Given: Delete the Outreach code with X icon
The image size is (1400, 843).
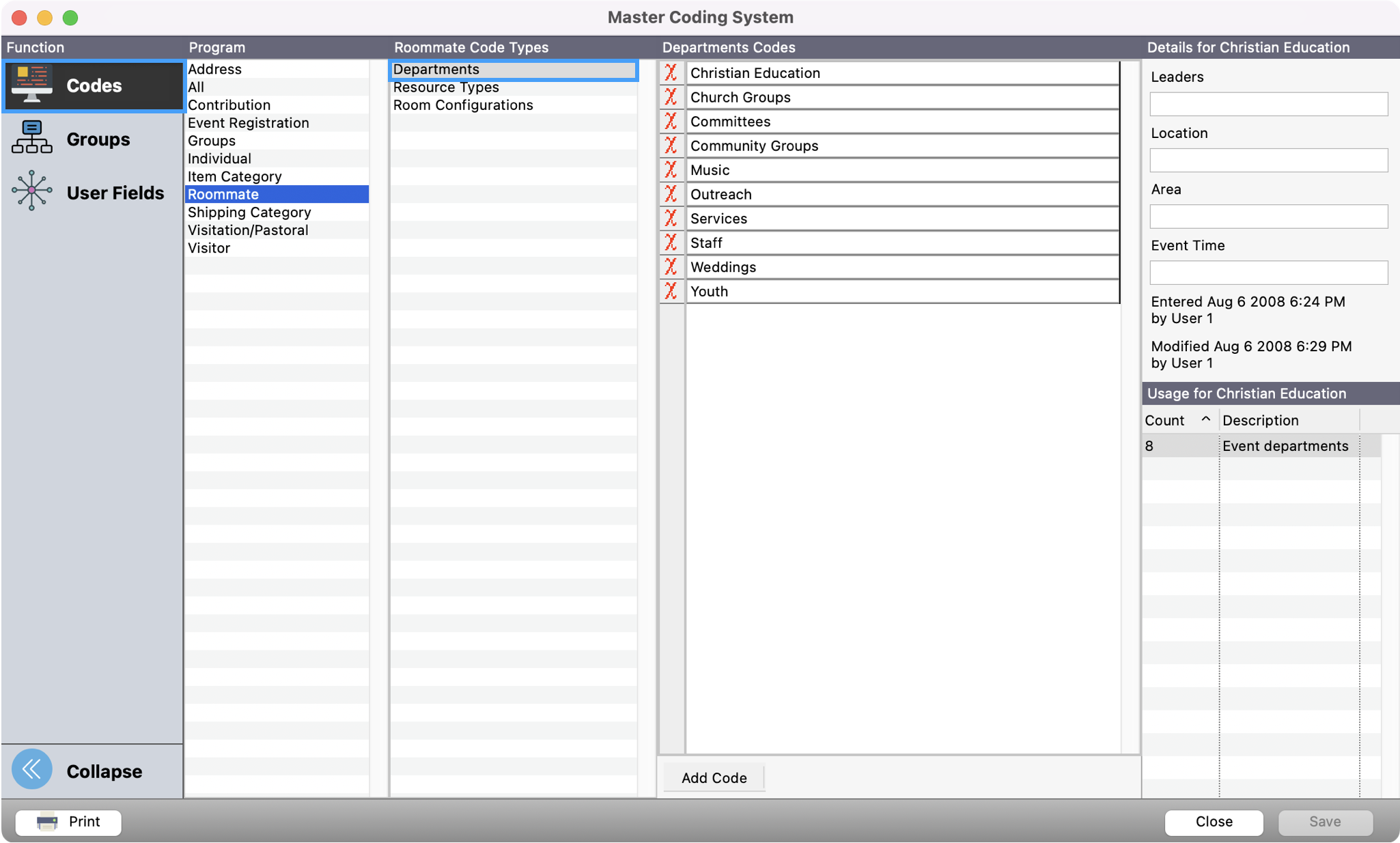Looking at the screenshot, I should click(671, 194).
